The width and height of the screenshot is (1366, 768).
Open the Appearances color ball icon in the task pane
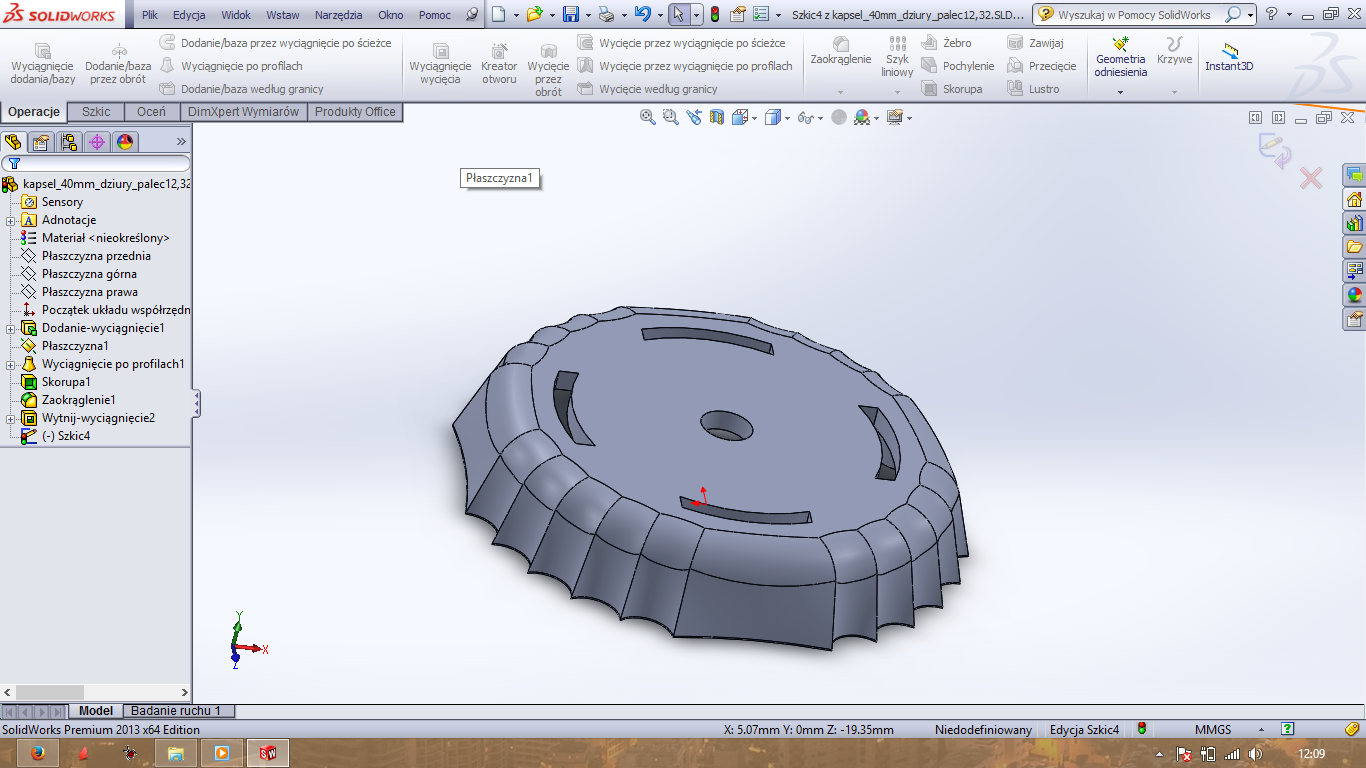pos(1355,295)
